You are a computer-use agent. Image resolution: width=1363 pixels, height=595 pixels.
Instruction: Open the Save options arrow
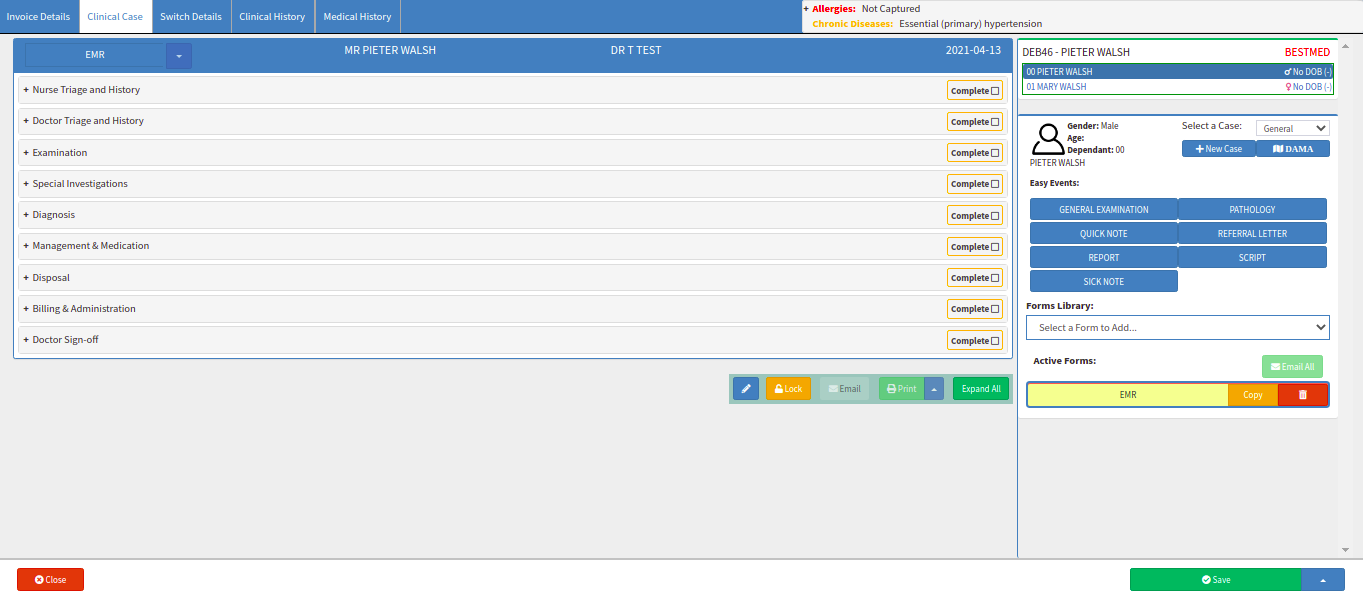point(1323,580)
